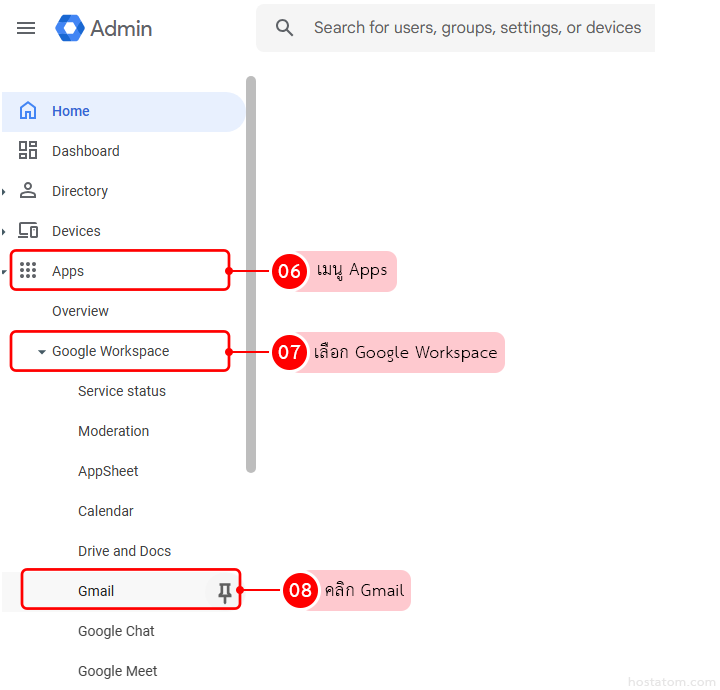Image resolution: width=720 pixels, height=690 pixels.
Task: Toggle the pin next to Gmail
Action: click(x=225, y=592)
